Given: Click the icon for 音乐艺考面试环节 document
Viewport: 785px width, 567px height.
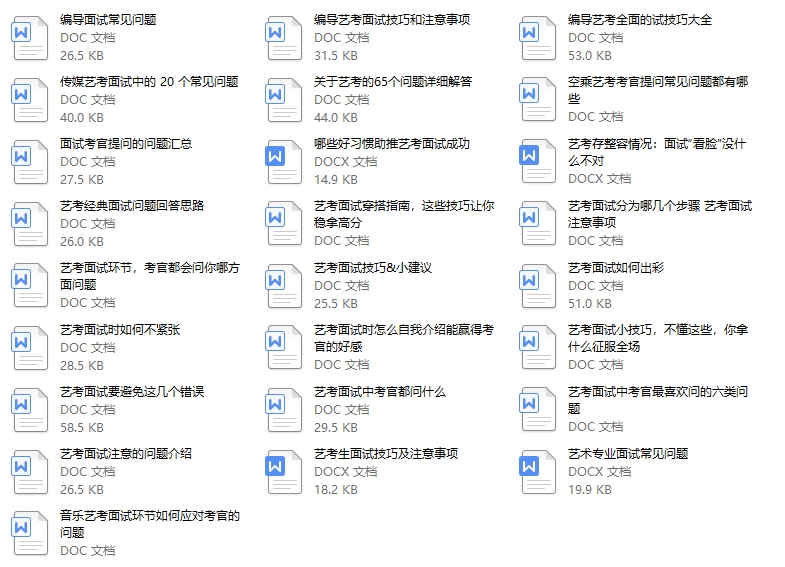Looking at the screenshot, I should pos(29,534).
